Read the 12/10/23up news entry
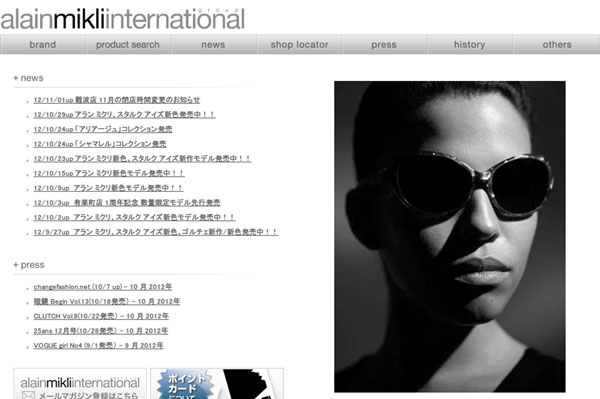Screen dimensions: 600x399 tap(142, 158)
